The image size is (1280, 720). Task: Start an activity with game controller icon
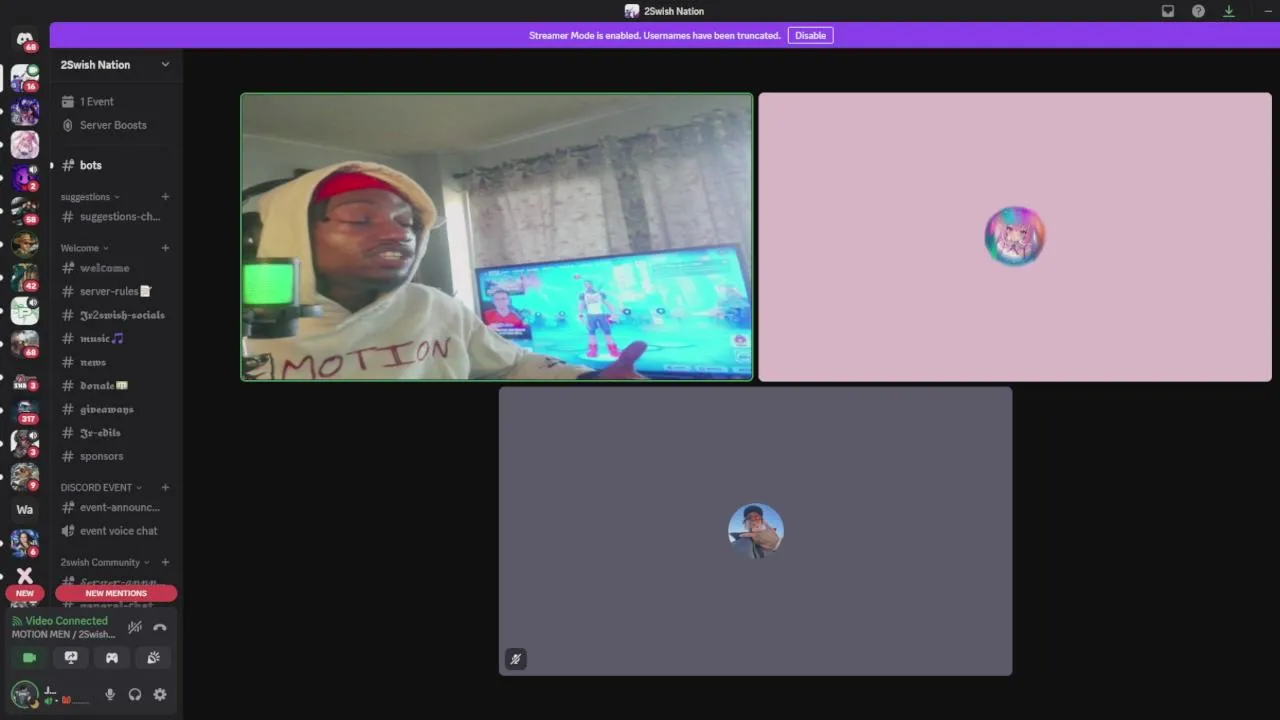(112, 657)
